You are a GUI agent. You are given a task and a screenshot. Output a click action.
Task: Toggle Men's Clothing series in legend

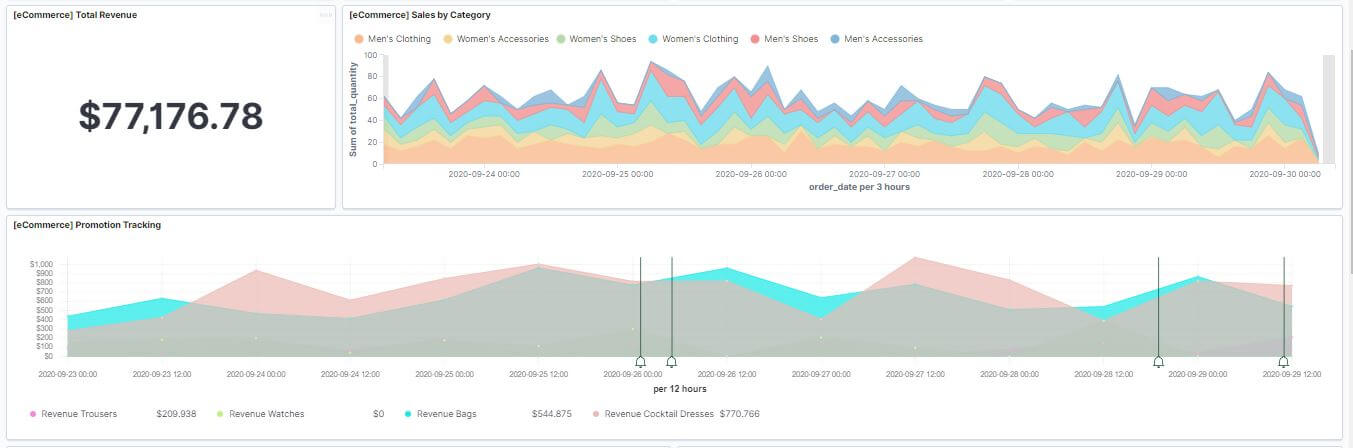pyautogui.click(x=399, y=39)
